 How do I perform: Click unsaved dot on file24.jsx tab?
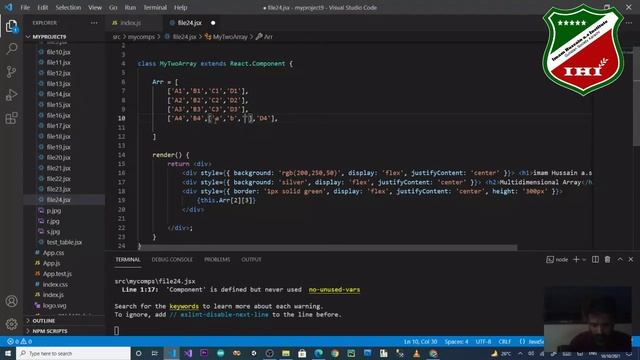213,23
